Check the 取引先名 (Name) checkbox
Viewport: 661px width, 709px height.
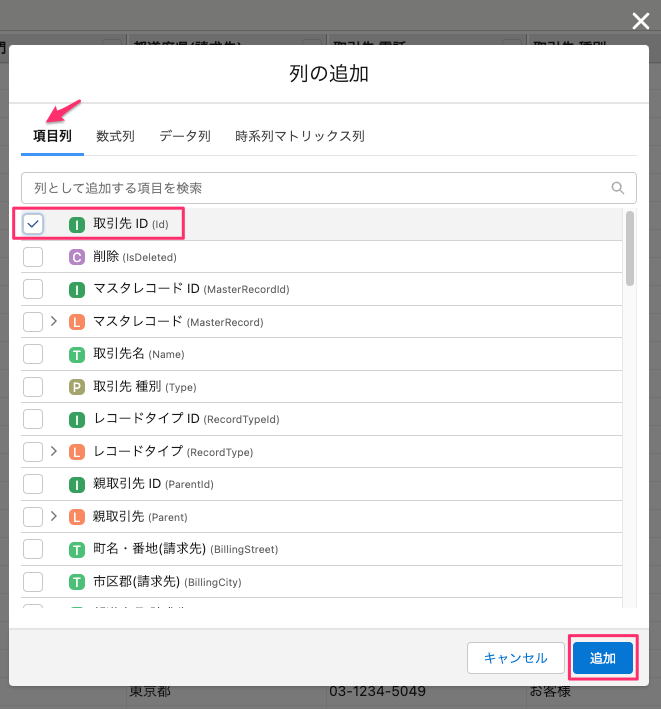point(33,354)
